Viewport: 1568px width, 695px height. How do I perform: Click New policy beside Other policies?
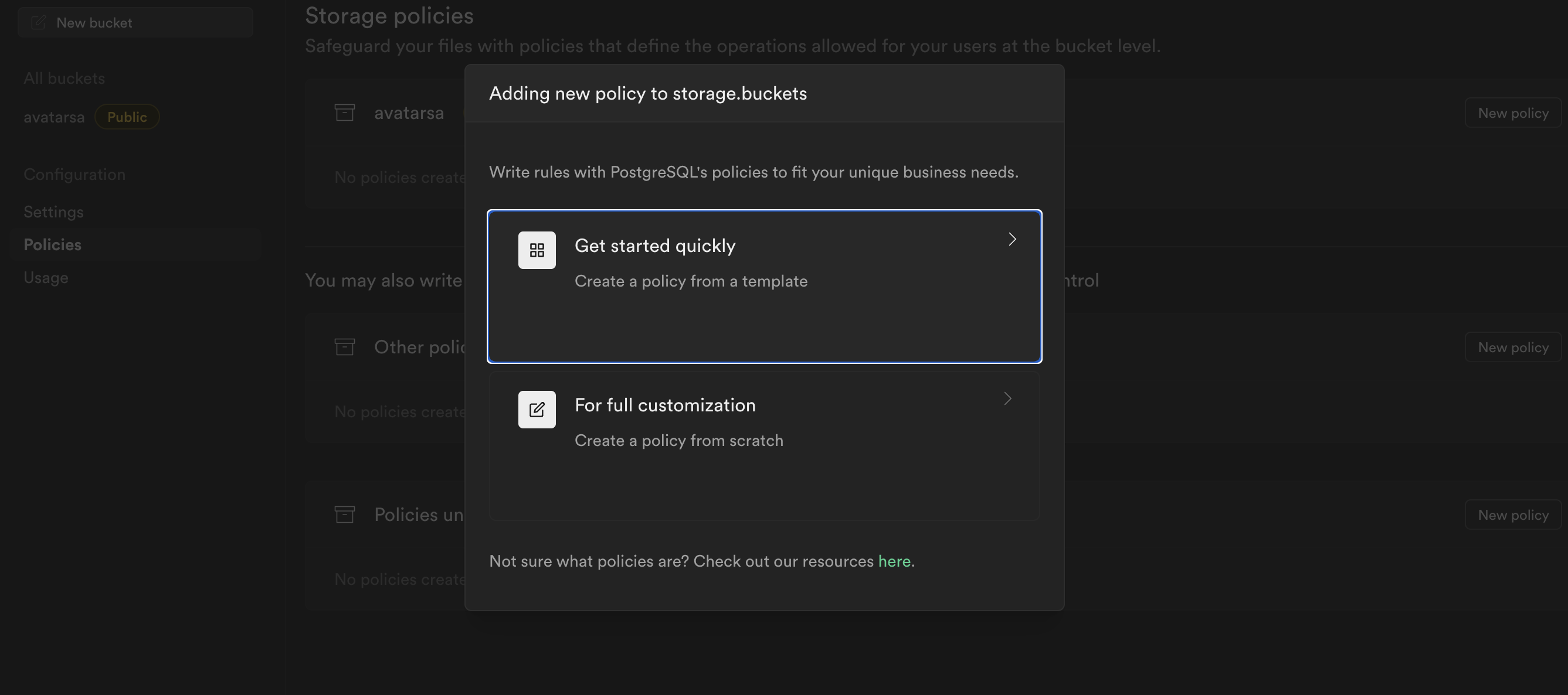[x=1513, y=346]
